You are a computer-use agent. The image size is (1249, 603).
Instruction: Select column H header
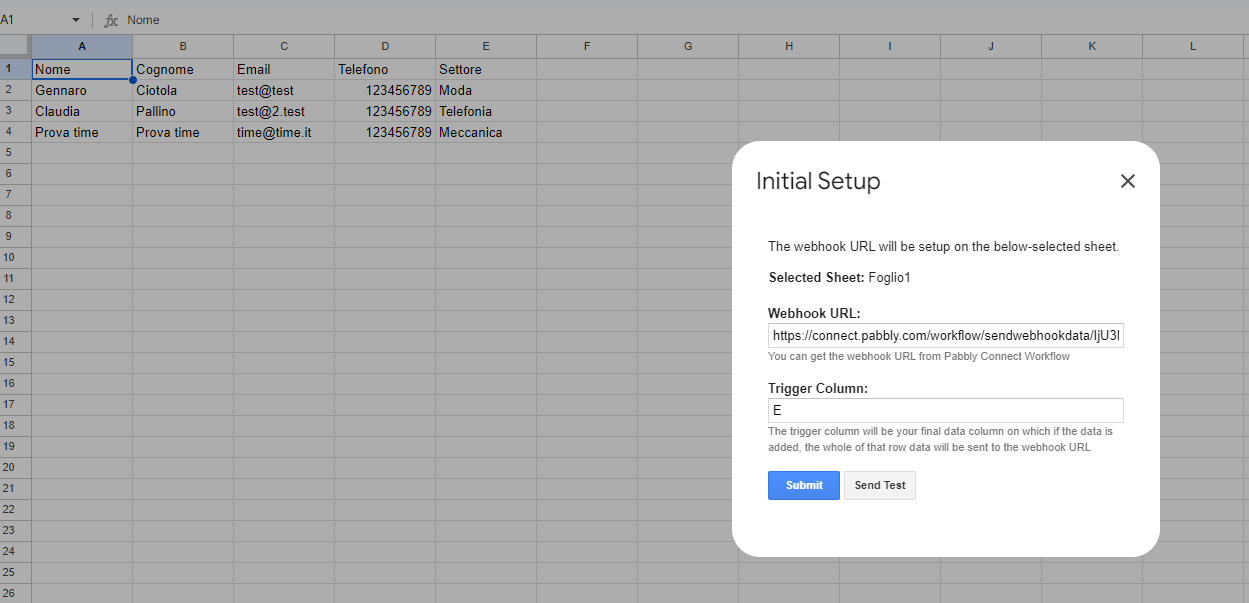click(x=789, y=47)
